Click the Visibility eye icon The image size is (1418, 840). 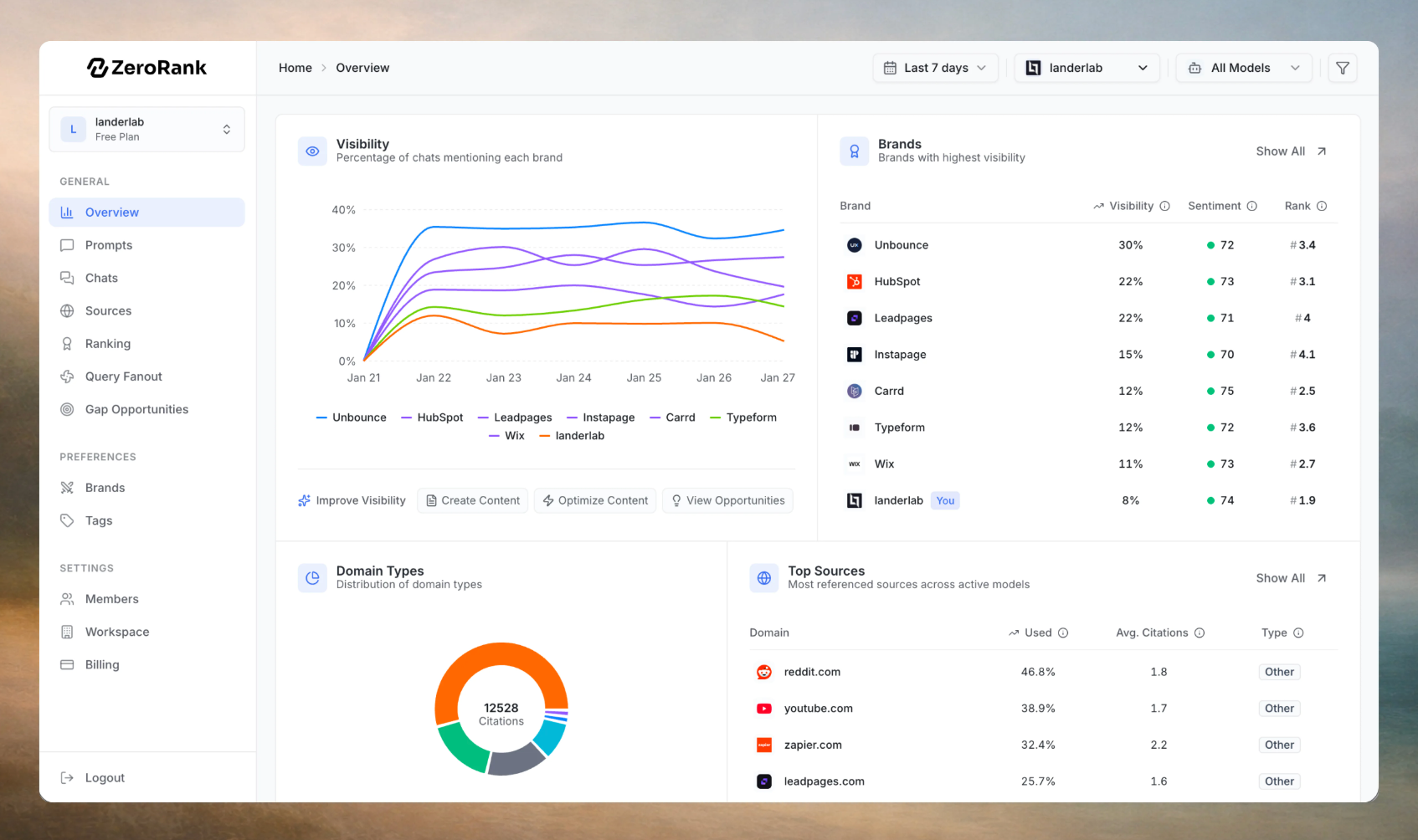click(312, 151)
